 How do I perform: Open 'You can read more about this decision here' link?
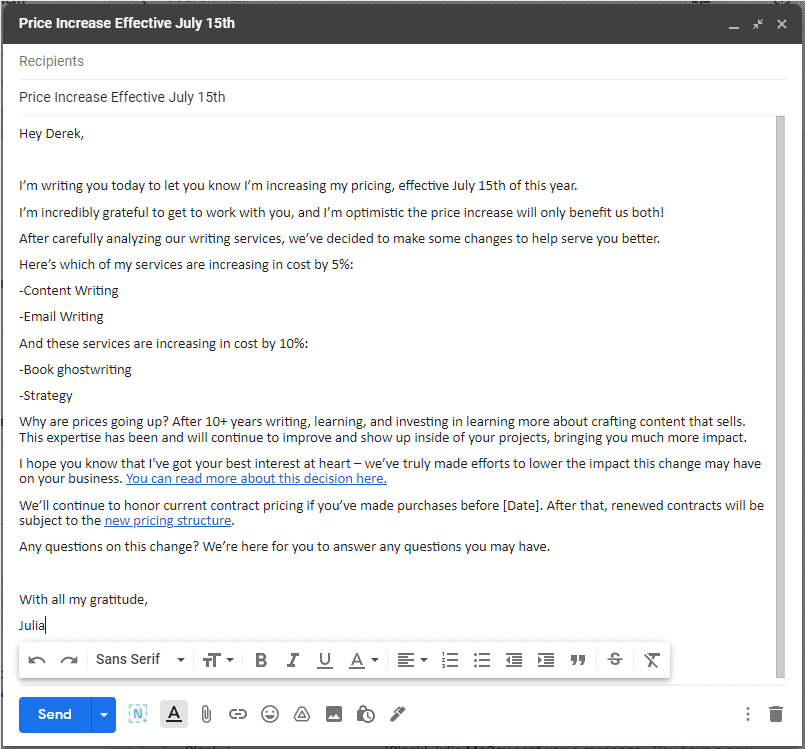point(256,478)
